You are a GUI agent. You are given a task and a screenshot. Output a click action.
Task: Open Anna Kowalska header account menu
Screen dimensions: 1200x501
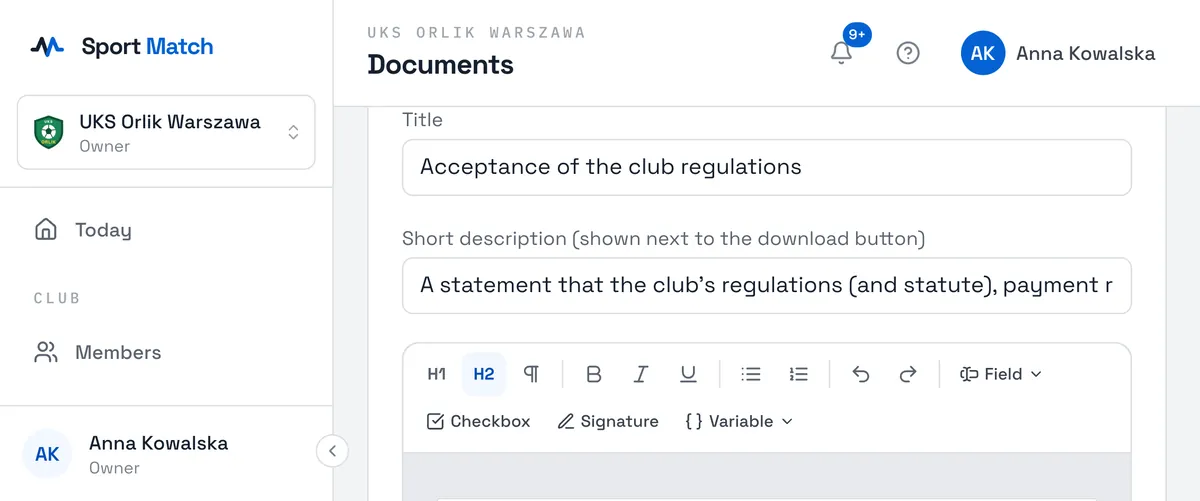[x=1058, y=53]
